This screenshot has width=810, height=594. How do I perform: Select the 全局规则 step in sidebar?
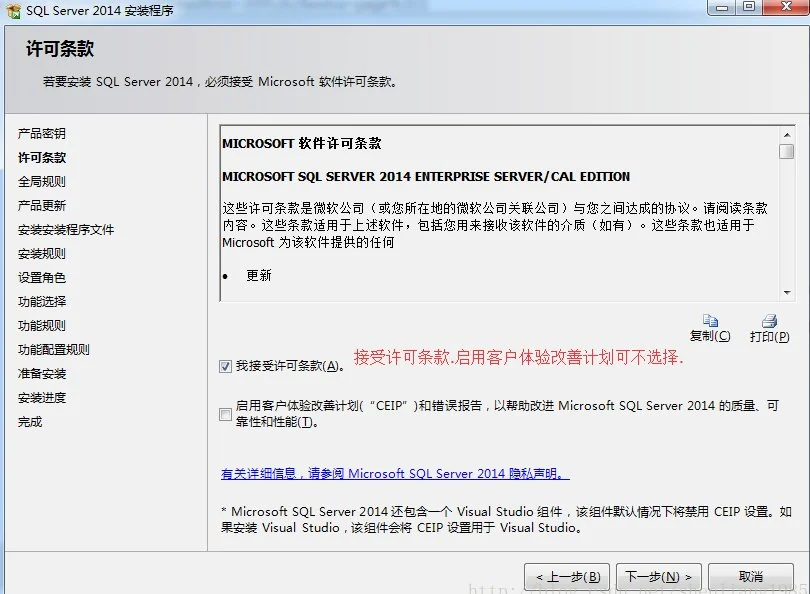tap(42, 182)
